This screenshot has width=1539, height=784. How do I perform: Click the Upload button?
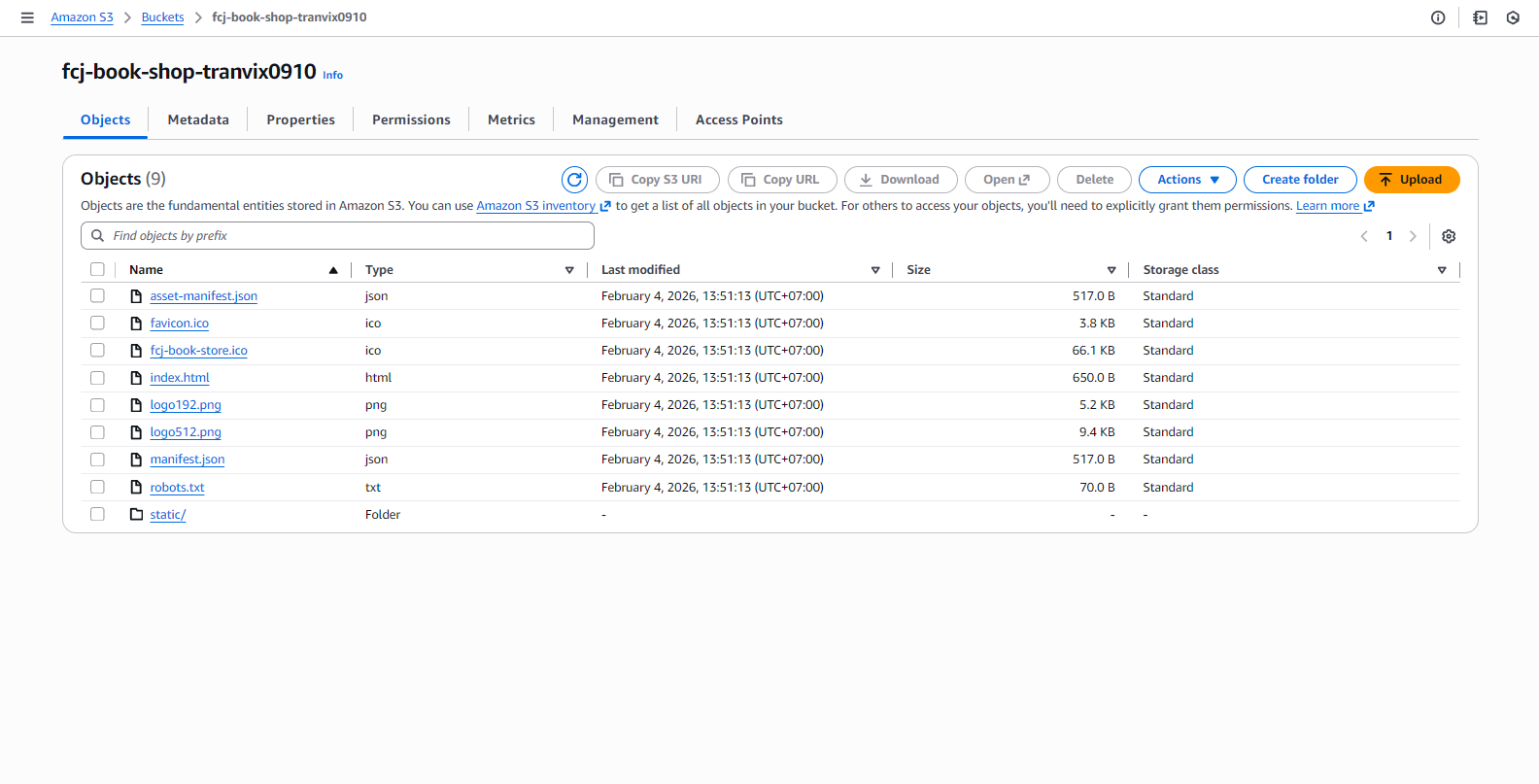click(x=1412, y=180)
